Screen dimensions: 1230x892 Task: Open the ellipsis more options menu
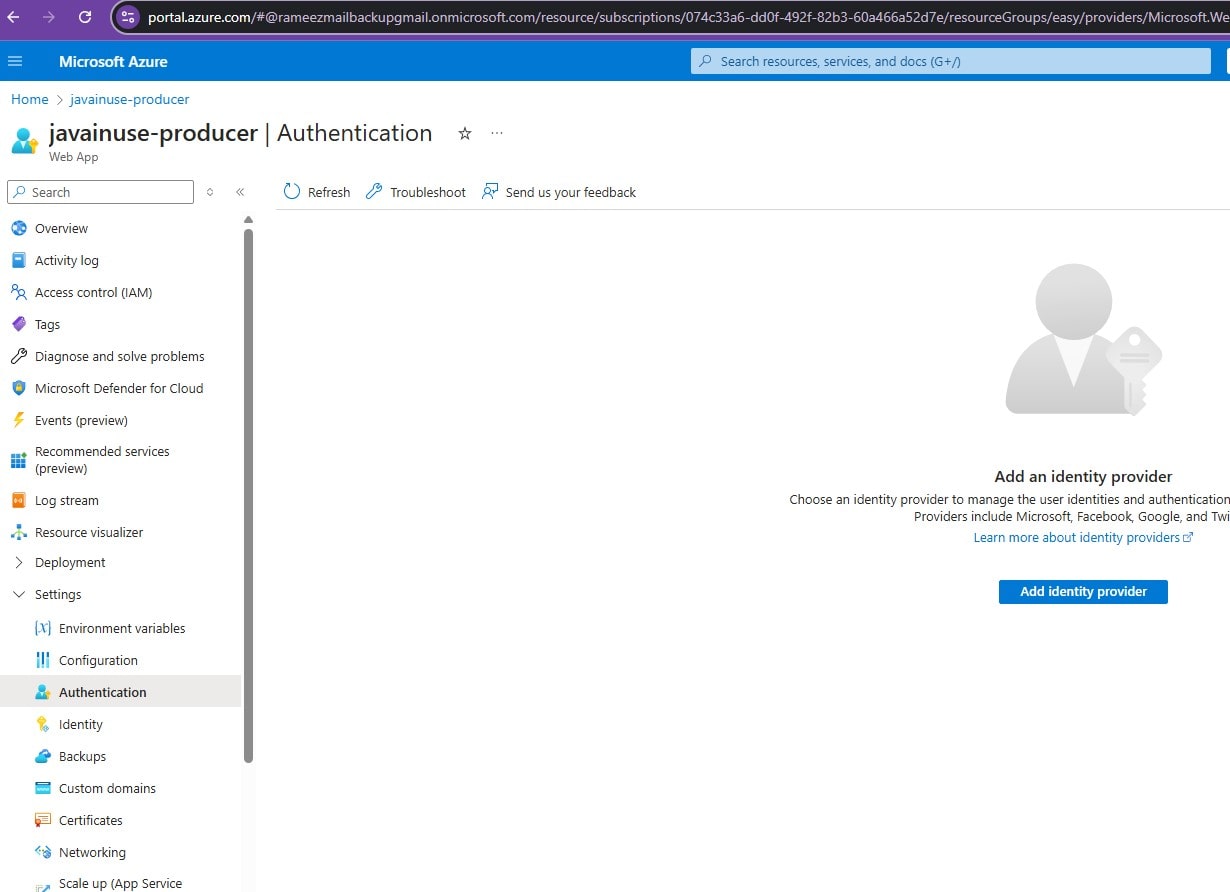point(497,133)
